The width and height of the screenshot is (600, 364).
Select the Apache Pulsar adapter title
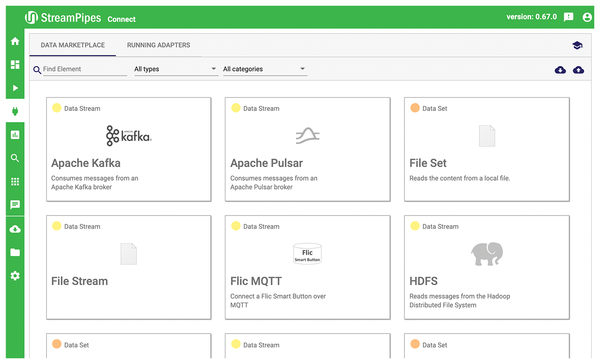(266, 163)
